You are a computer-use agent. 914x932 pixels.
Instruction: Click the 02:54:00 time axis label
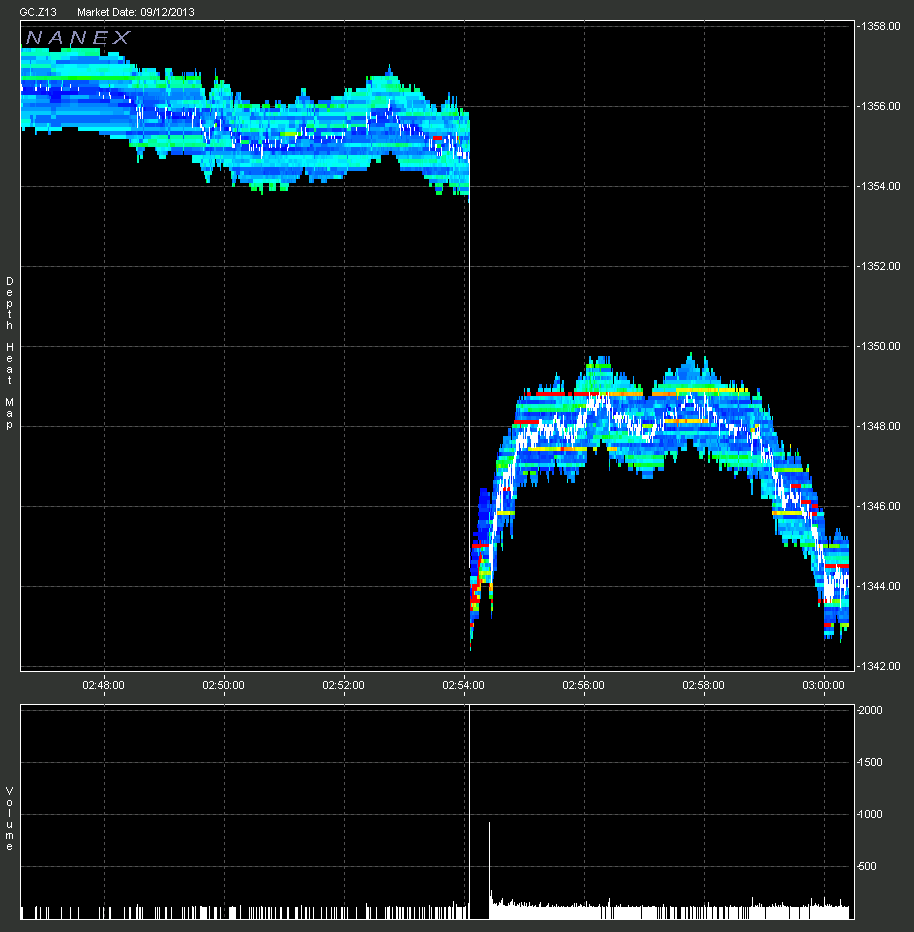click(464, 685)
